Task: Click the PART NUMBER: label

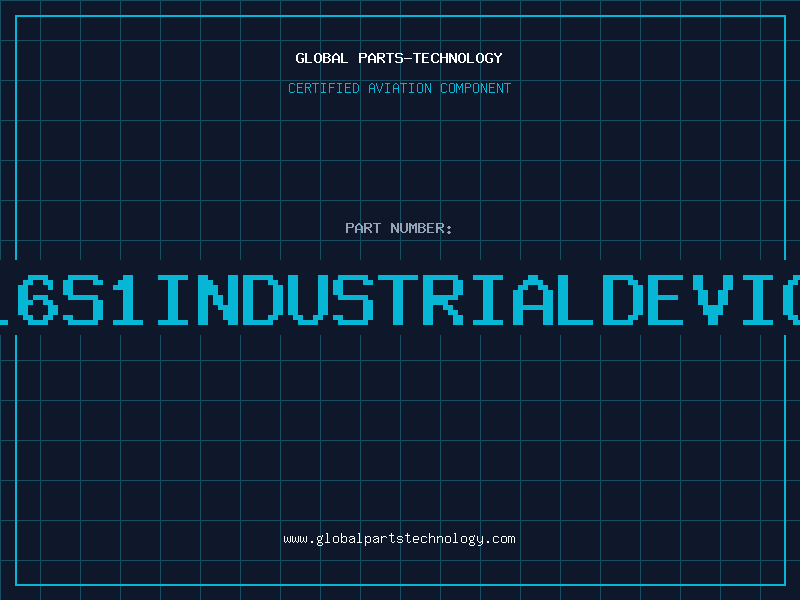Action: [x=399, y=228]
